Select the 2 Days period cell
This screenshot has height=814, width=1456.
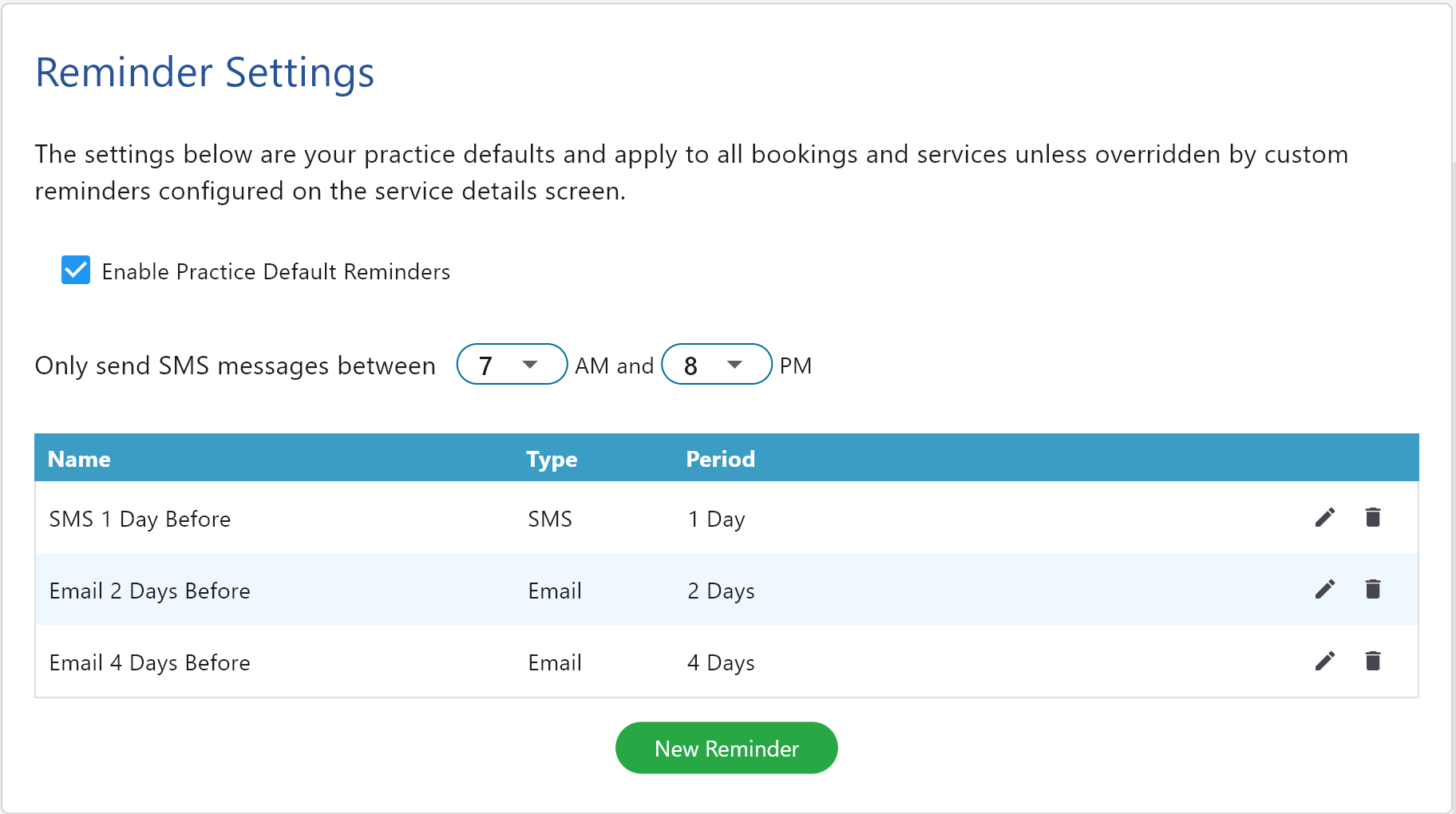(721, 591)
